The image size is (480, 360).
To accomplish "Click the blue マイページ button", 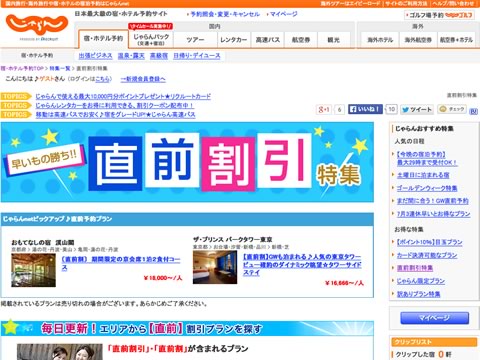I will pos(434,318).
